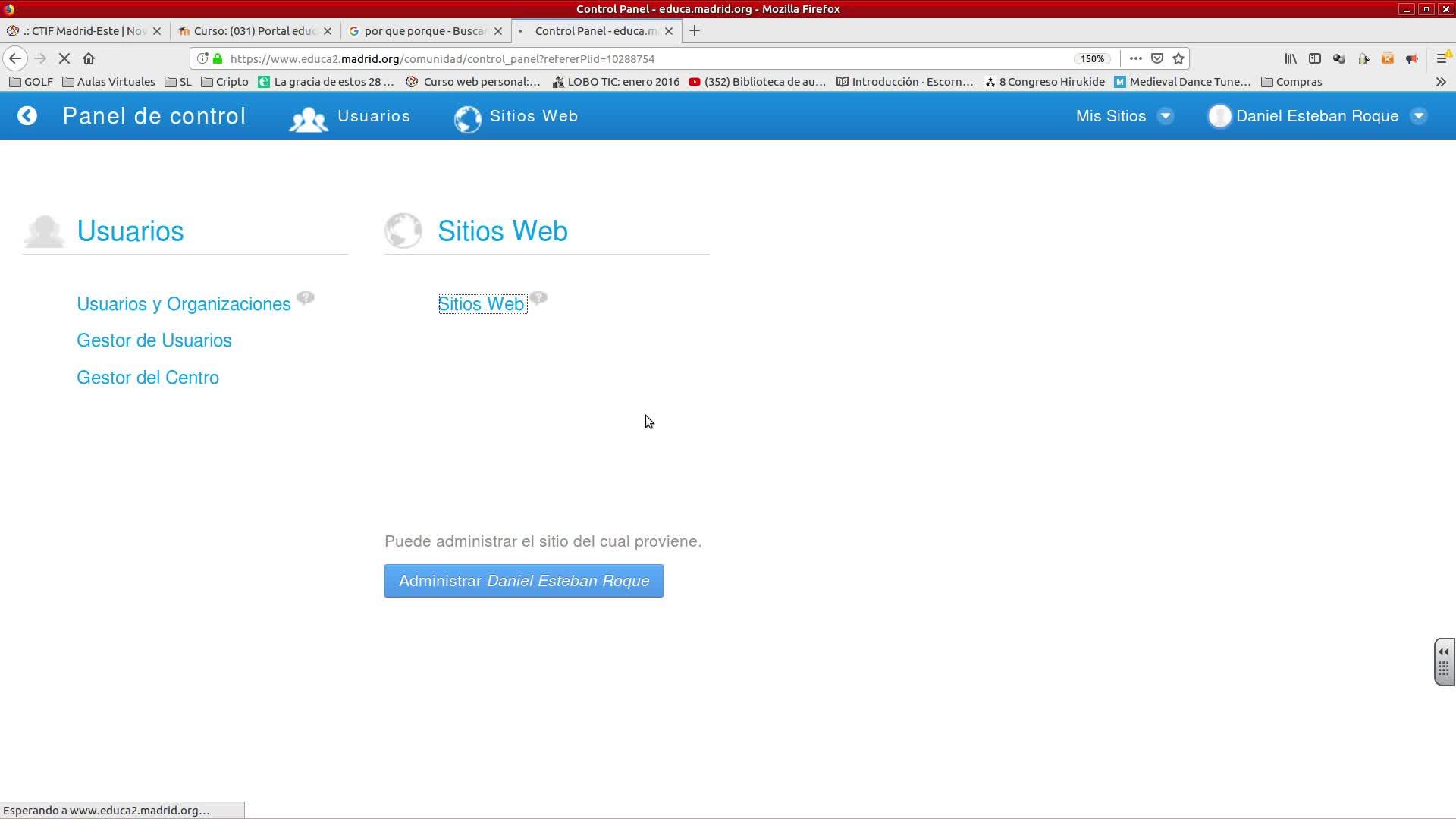
Task: Click the Sitios Web globe icon in header
Action: (x=467, y=119)
